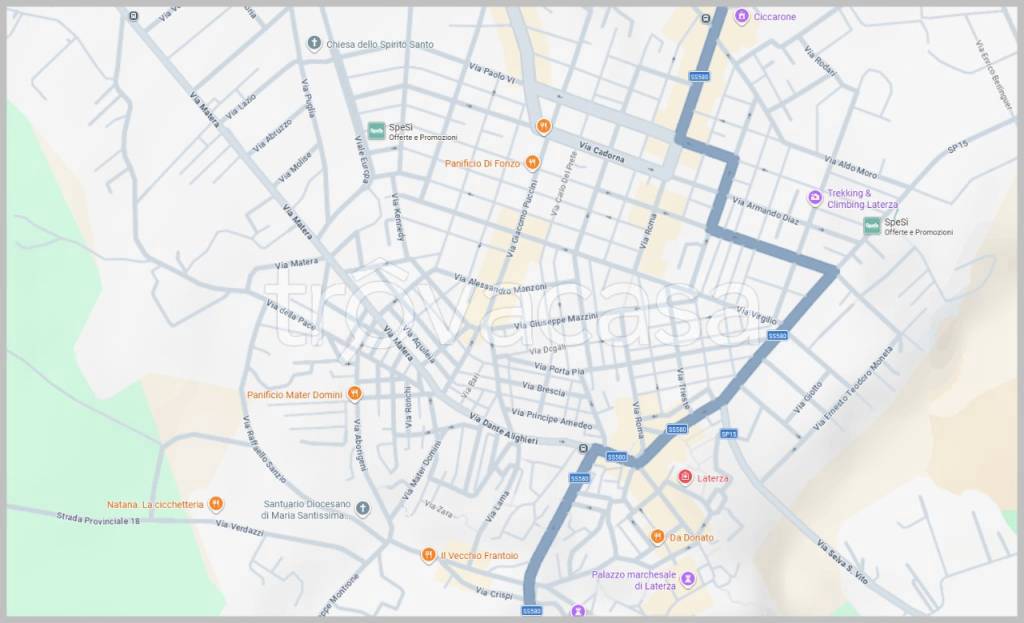Select the Ciccarone purple marker icon
Screen dimensions: 1024x623
pyautogui.click(x=741, y=16)
